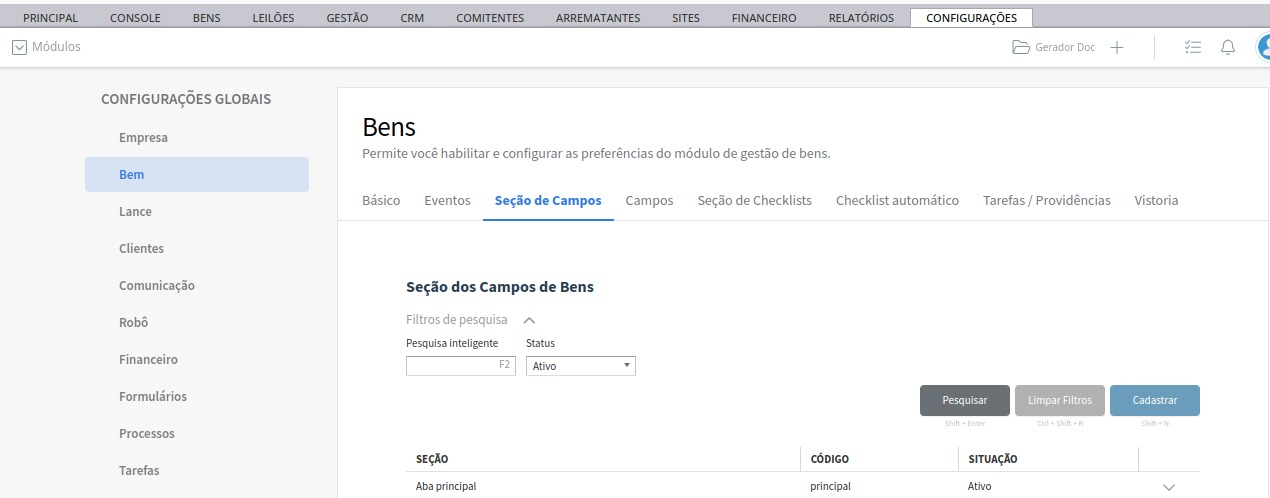The image size is (1270, 498).
Task: Open the FINANCEIRO top tab
Action: tap(764, 18)
